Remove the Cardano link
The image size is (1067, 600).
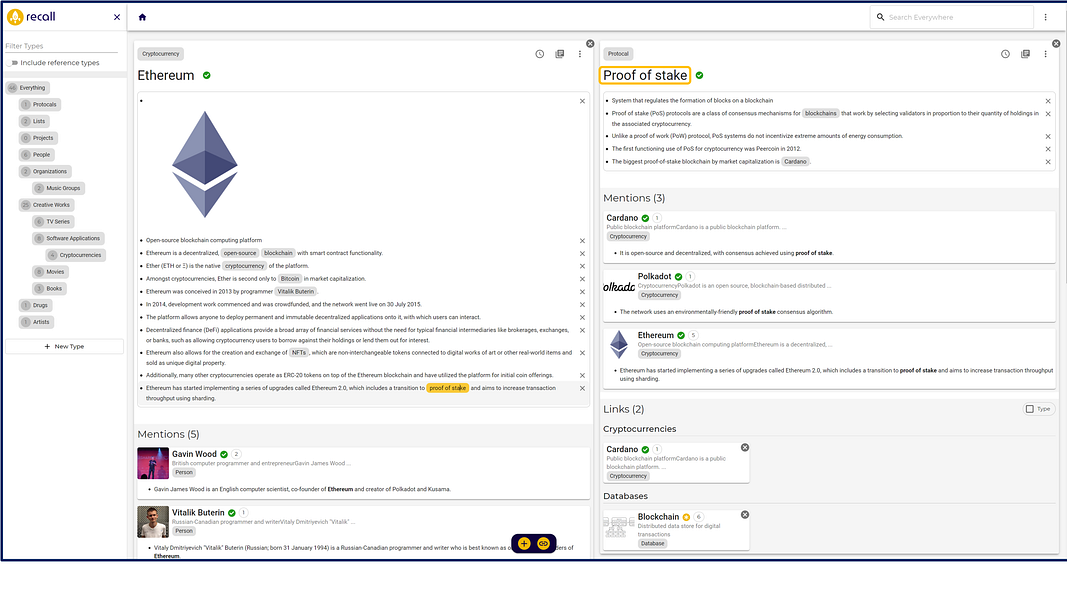coord(745,448)
